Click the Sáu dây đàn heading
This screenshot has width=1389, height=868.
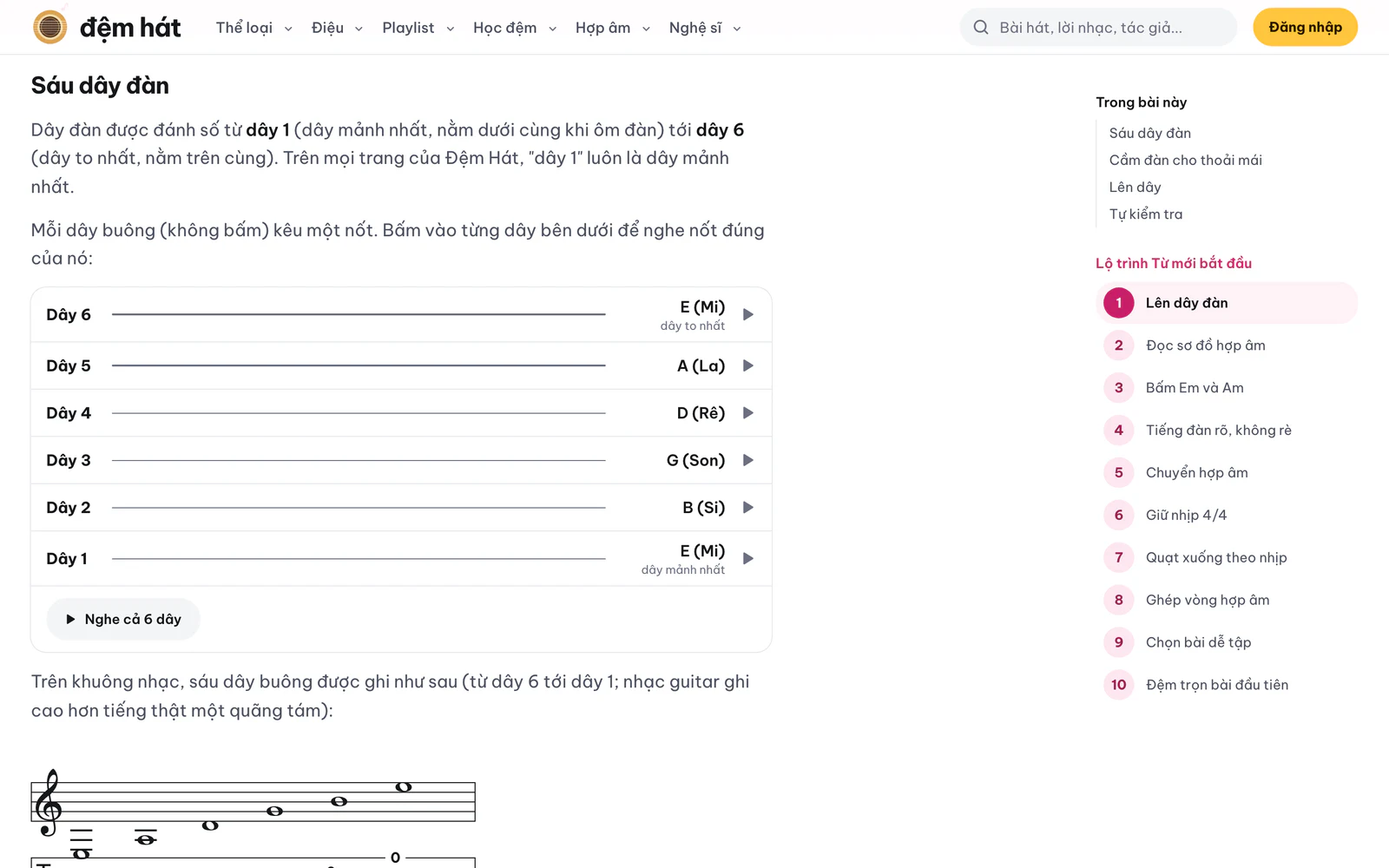pyautogui.click(x=100, y=85)
